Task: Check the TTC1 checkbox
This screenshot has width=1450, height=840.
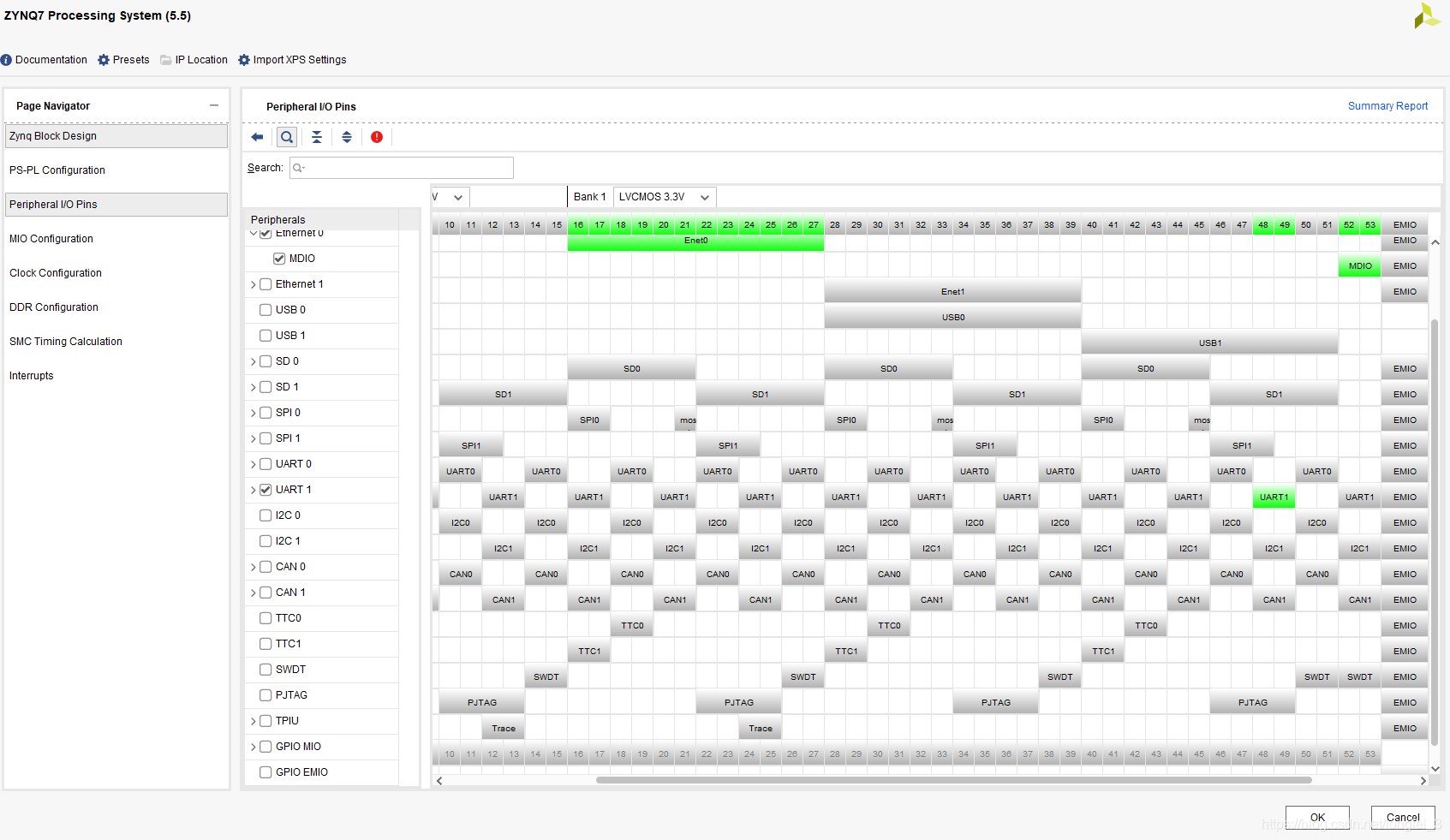Action: click(x=266, y=644)
